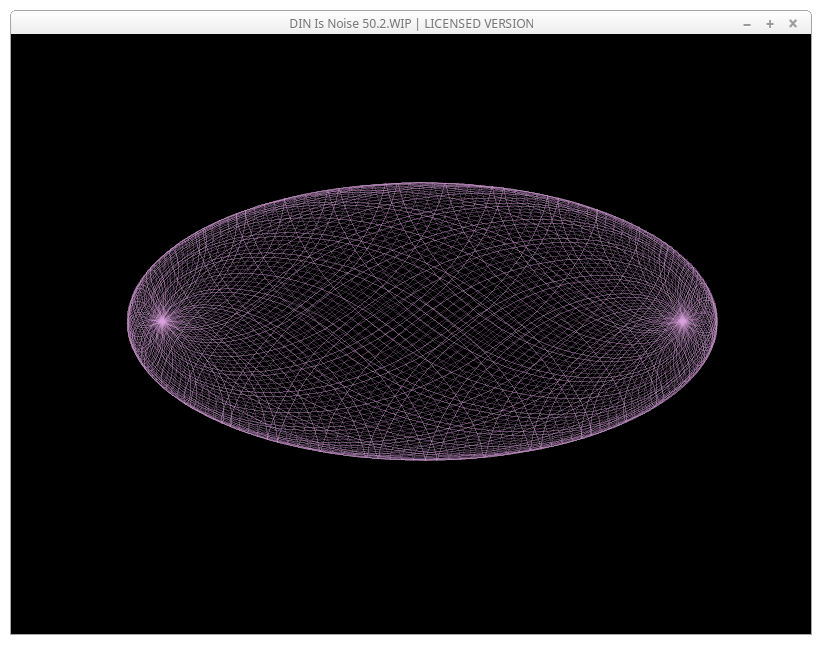Screen dimensions: 822x645
Task: Close the DIN Is Noise window
Action: 793,24
